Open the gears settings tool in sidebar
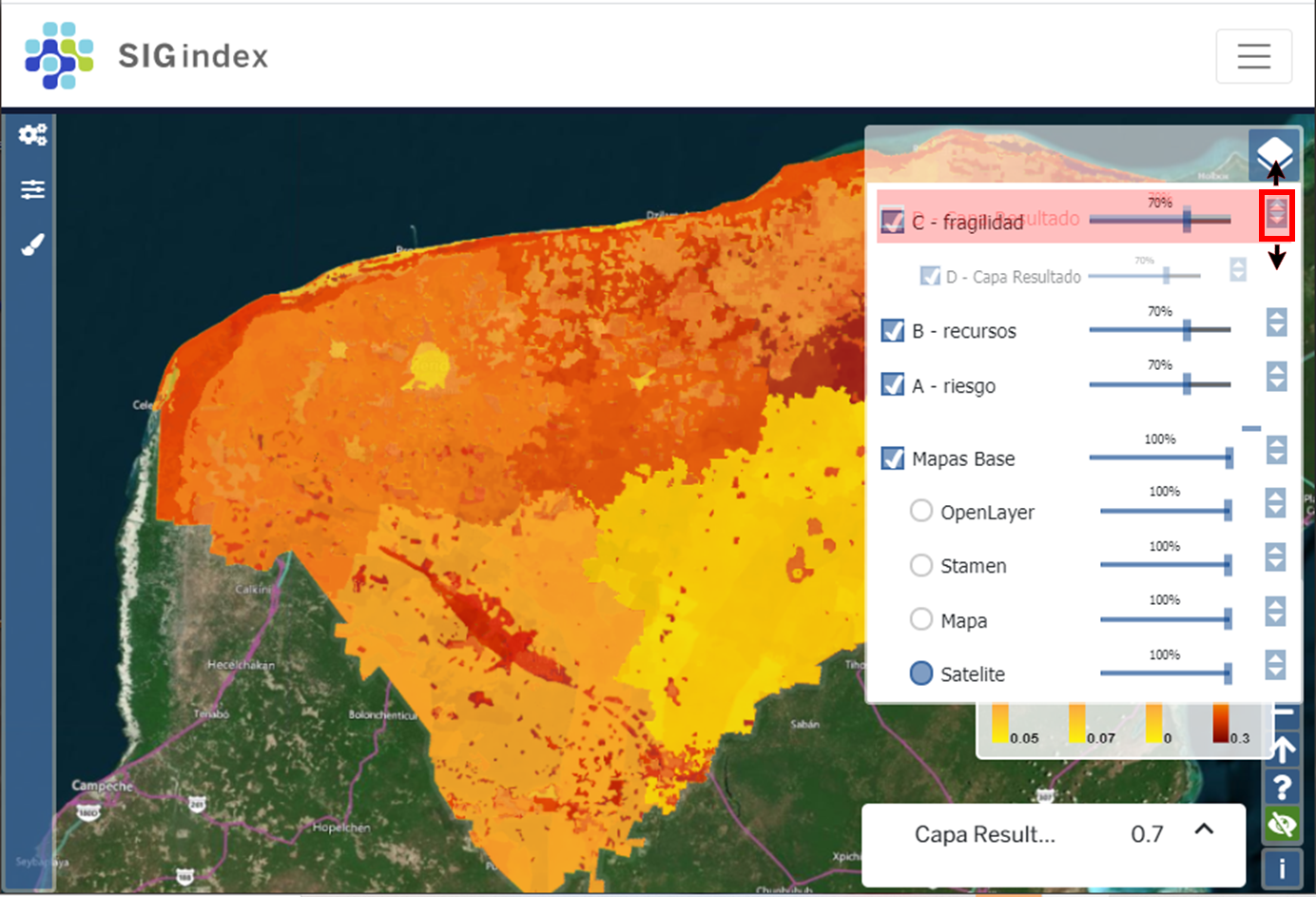Image resolution: width=1316 pixels, height=897 pixels. (x=32, y=135)
